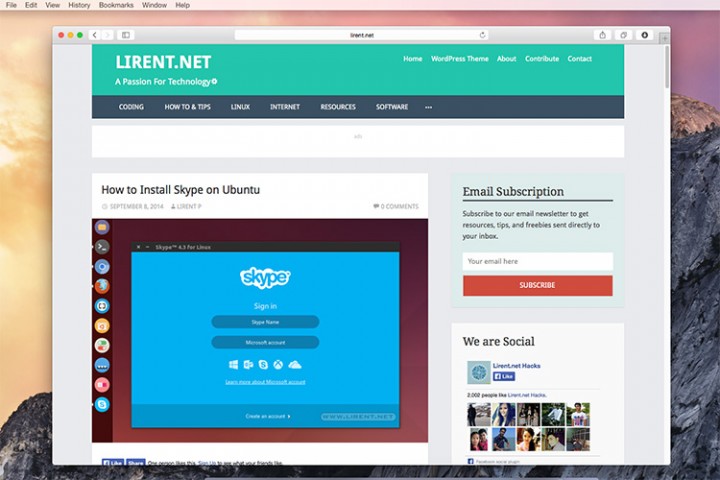This screenshot has height=480, width=720.
Task: Select the LINUX category
Action: (x=240, y=107)
